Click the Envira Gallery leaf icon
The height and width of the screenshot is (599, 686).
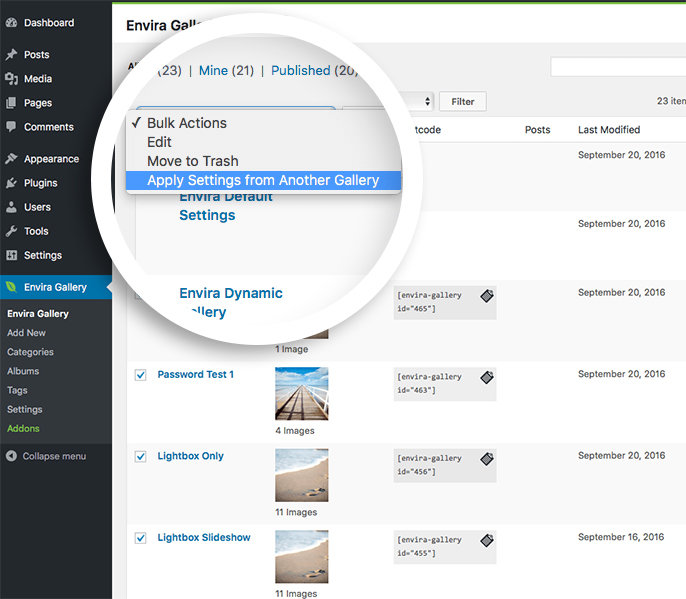(11, 287)
